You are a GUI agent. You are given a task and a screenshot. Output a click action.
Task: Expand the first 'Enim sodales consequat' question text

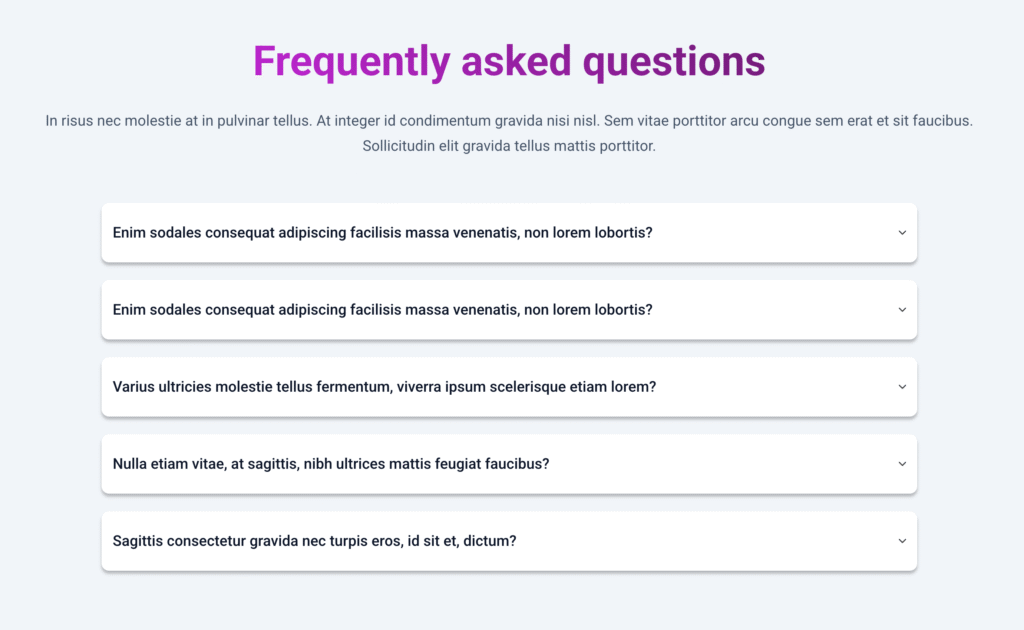click(382, 233)
